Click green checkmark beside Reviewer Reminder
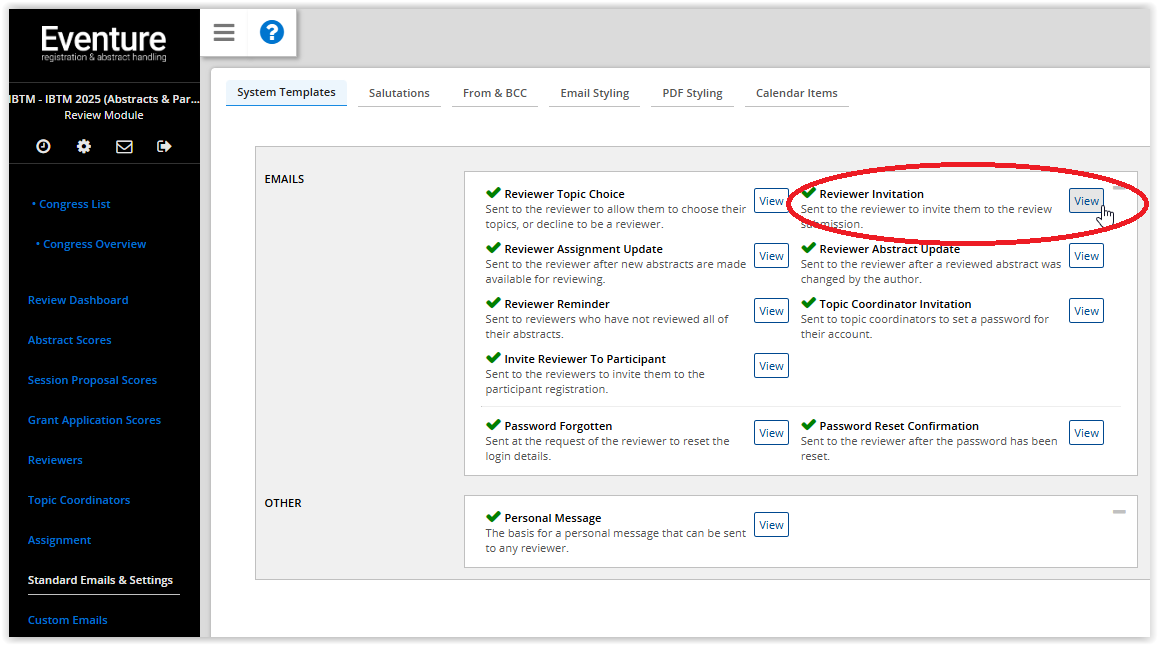This screenshot has height=645, width=1158. [493, 303]
